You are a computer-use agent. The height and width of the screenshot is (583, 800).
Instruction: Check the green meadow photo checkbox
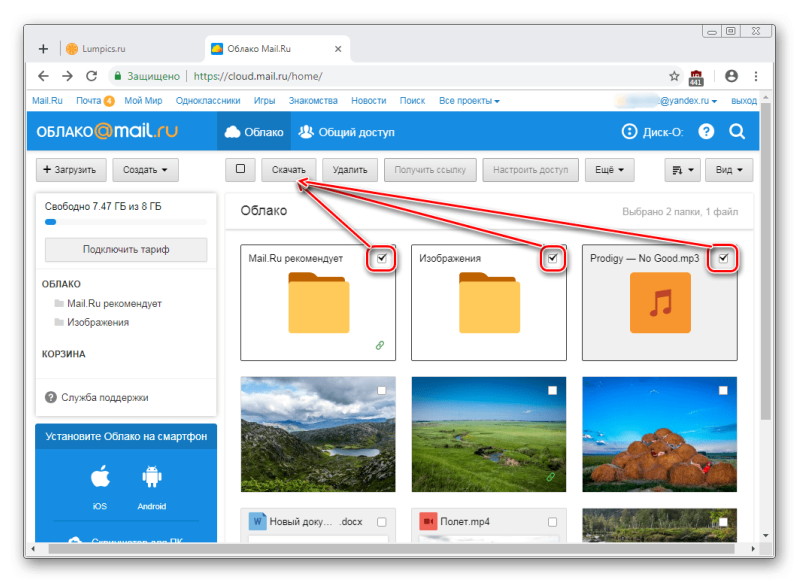pos(553,390)
